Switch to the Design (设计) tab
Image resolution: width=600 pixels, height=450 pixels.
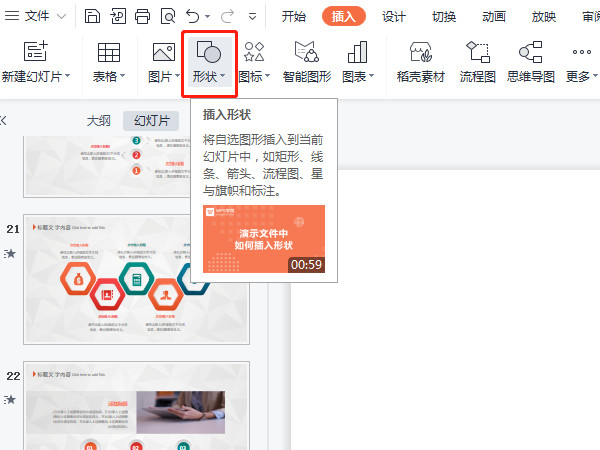tap(394, 16)
